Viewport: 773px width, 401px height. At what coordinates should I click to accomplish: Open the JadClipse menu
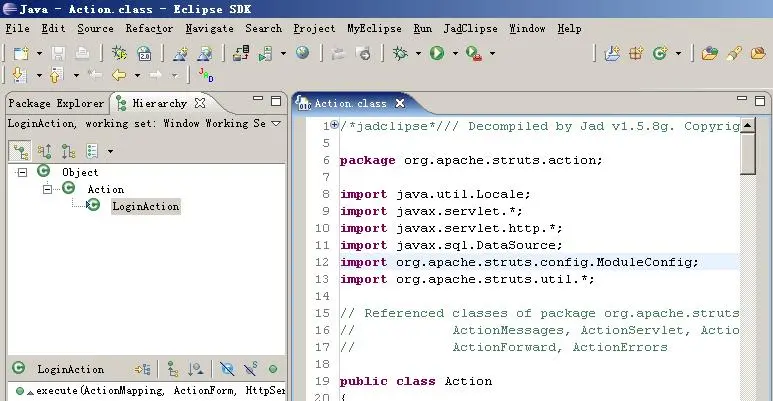pyautogui.click(x=470, y=29)
